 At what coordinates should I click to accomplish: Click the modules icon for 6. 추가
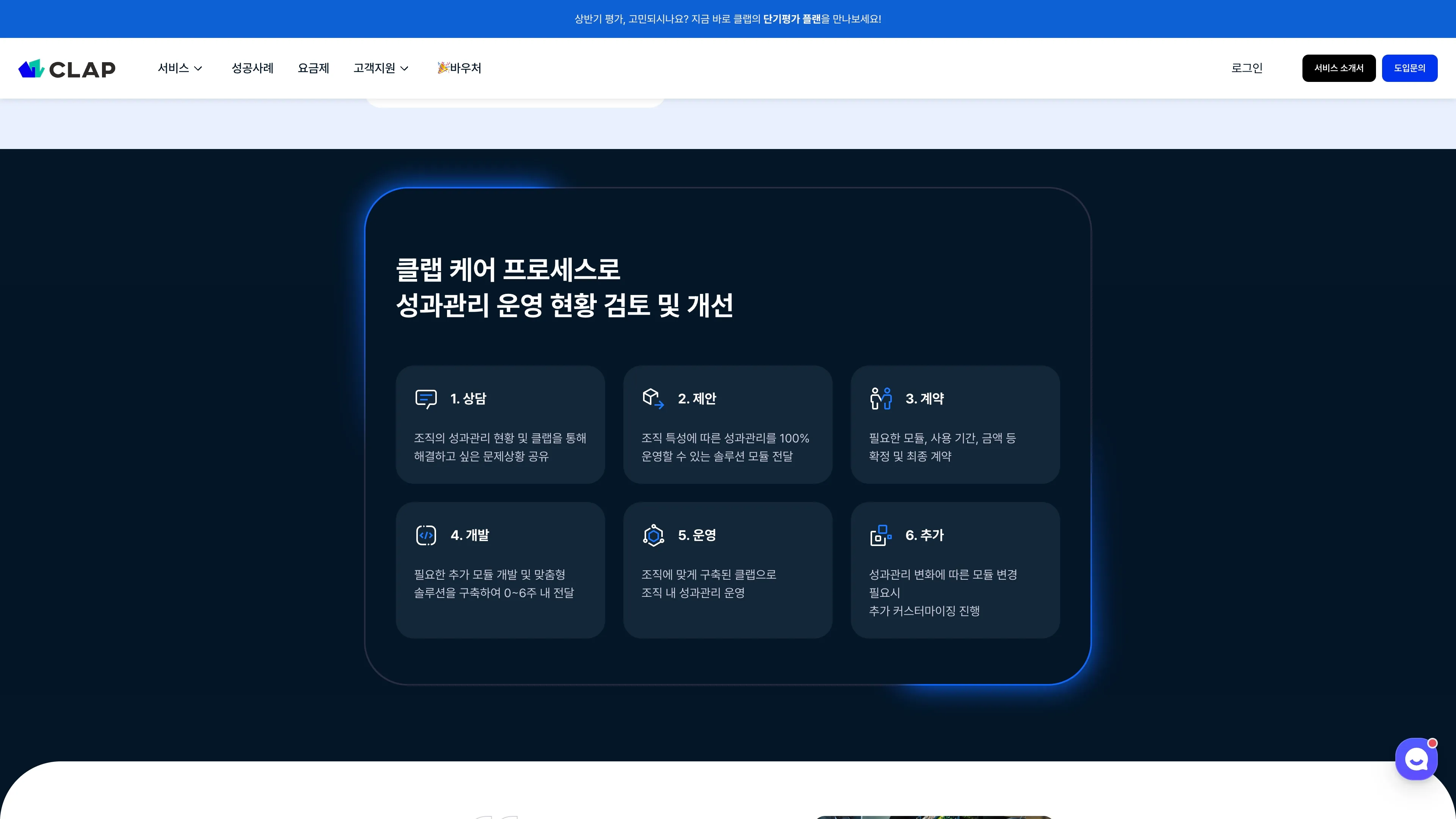(x=880, y=535)
